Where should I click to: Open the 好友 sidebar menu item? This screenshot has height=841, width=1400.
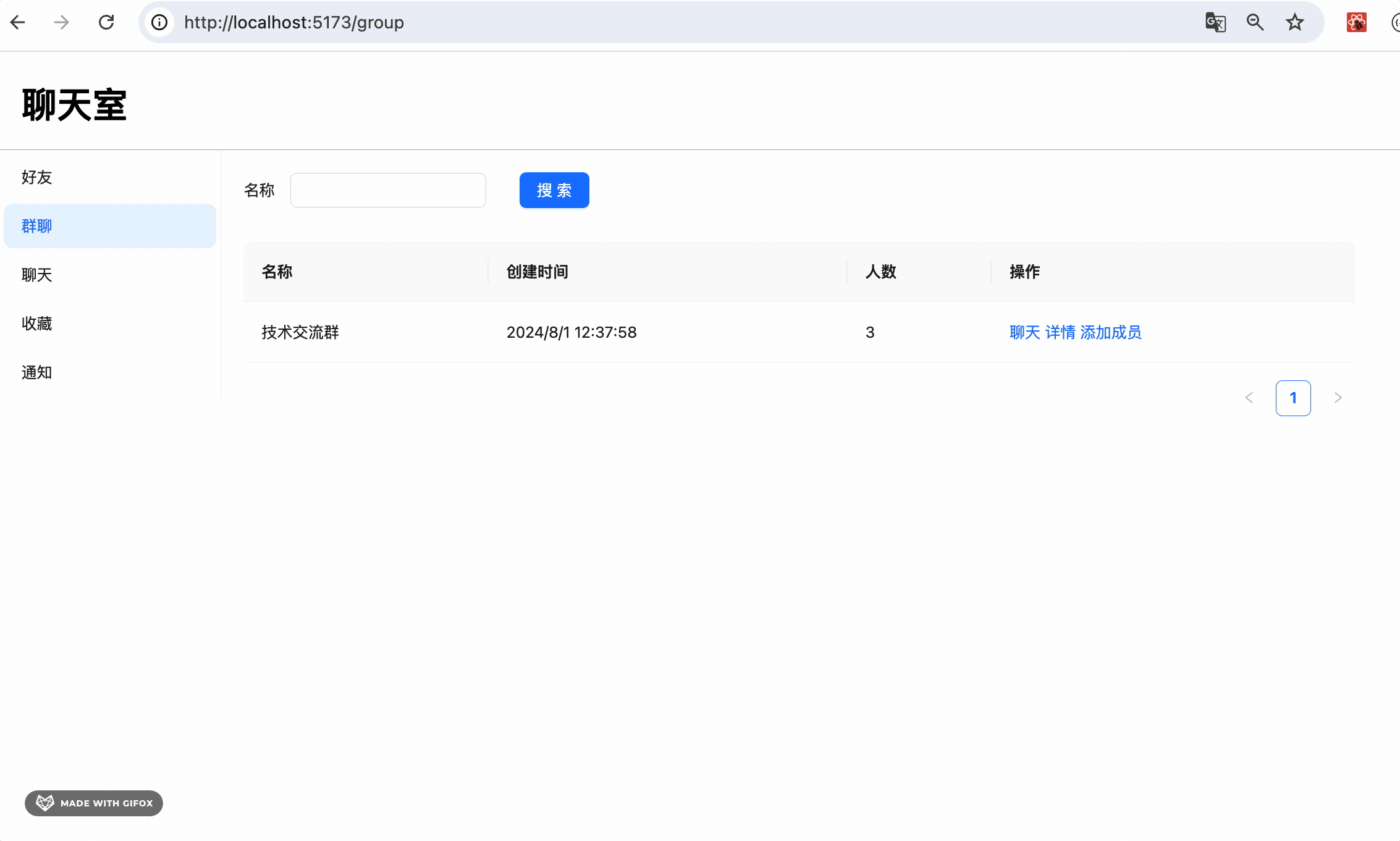pyautogui.click(x=37, y=177)
